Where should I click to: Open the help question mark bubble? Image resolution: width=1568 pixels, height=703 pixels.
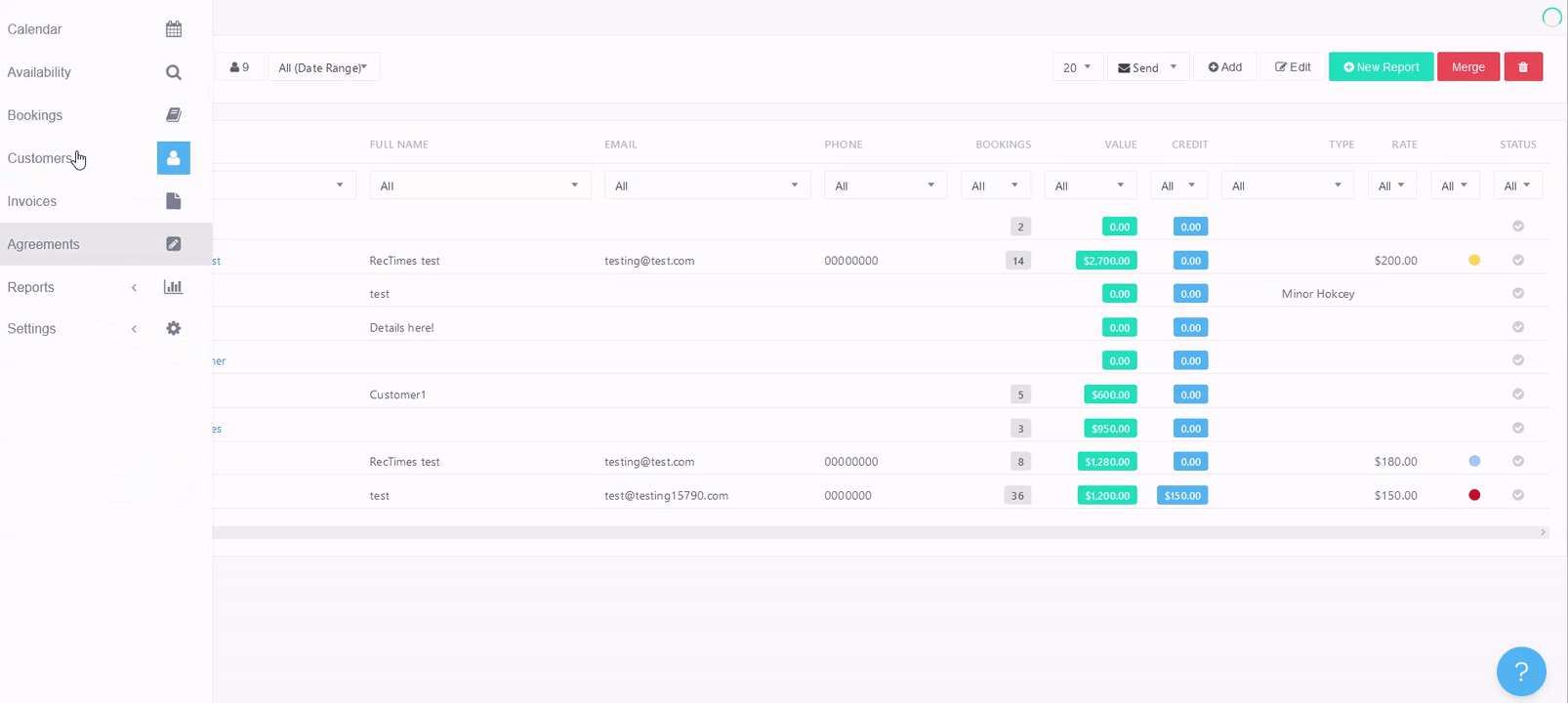click(1520, 671)
